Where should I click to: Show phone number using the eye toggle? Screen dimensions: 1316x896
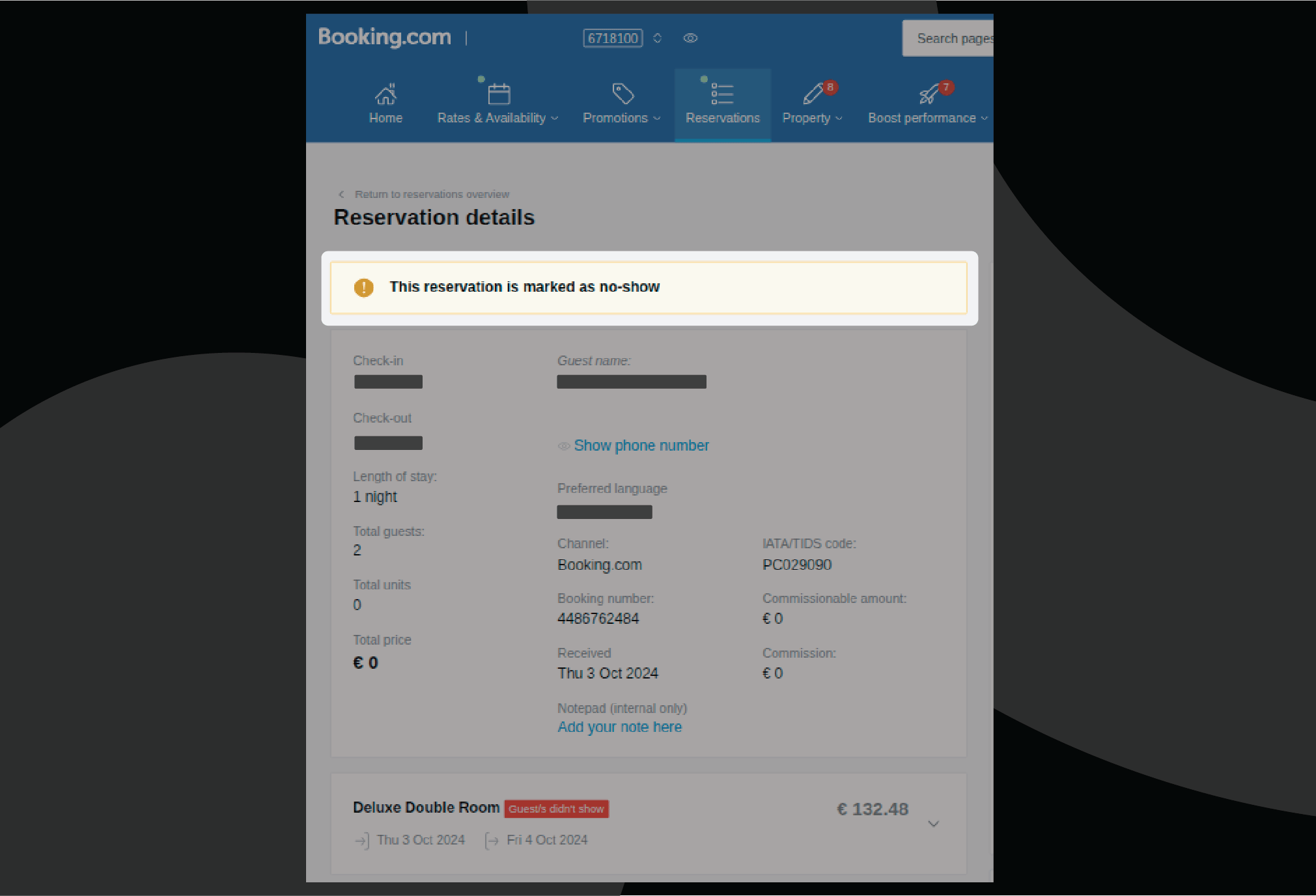click(564, 445)
